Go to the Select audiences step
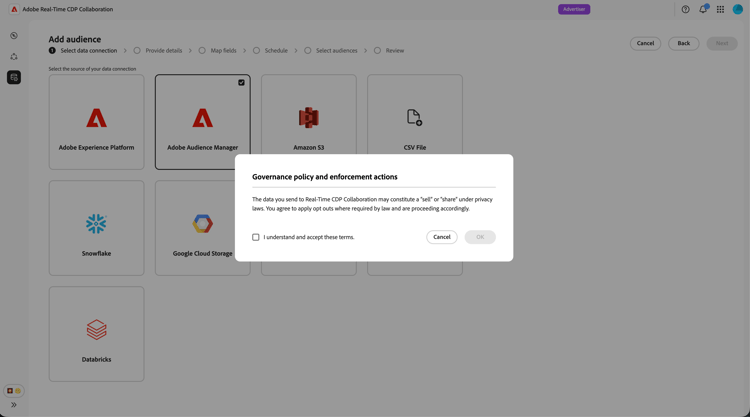 [x=331, y=51]
